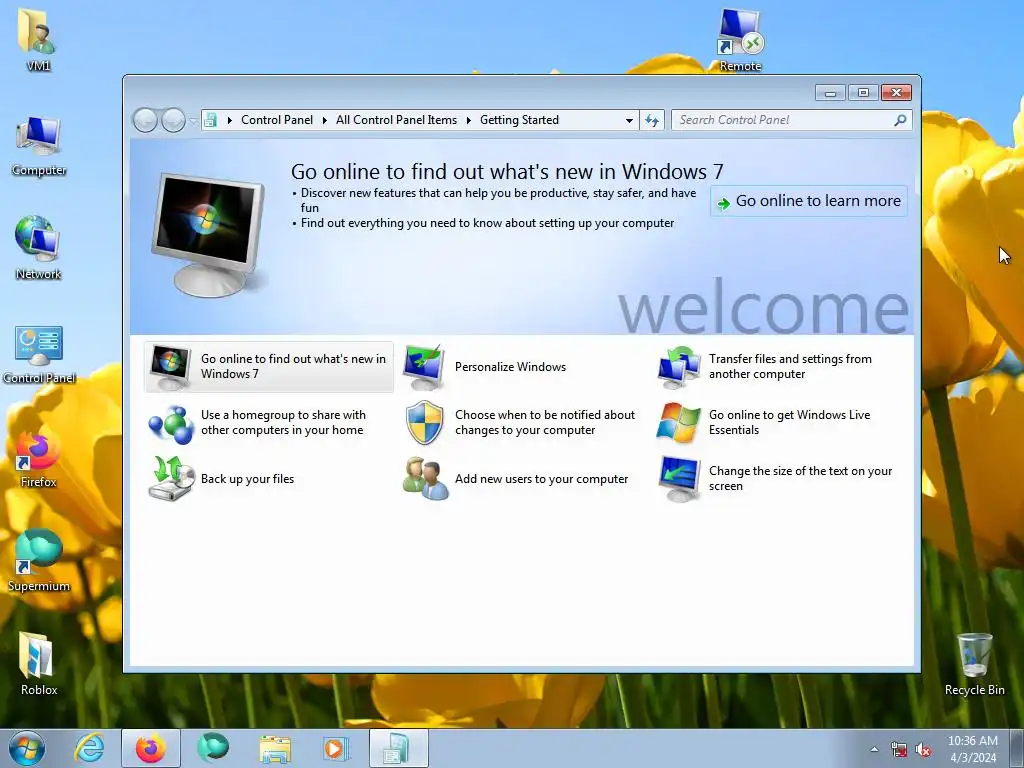Open Add new users to your computer
1024x768 pixels.
541,479
